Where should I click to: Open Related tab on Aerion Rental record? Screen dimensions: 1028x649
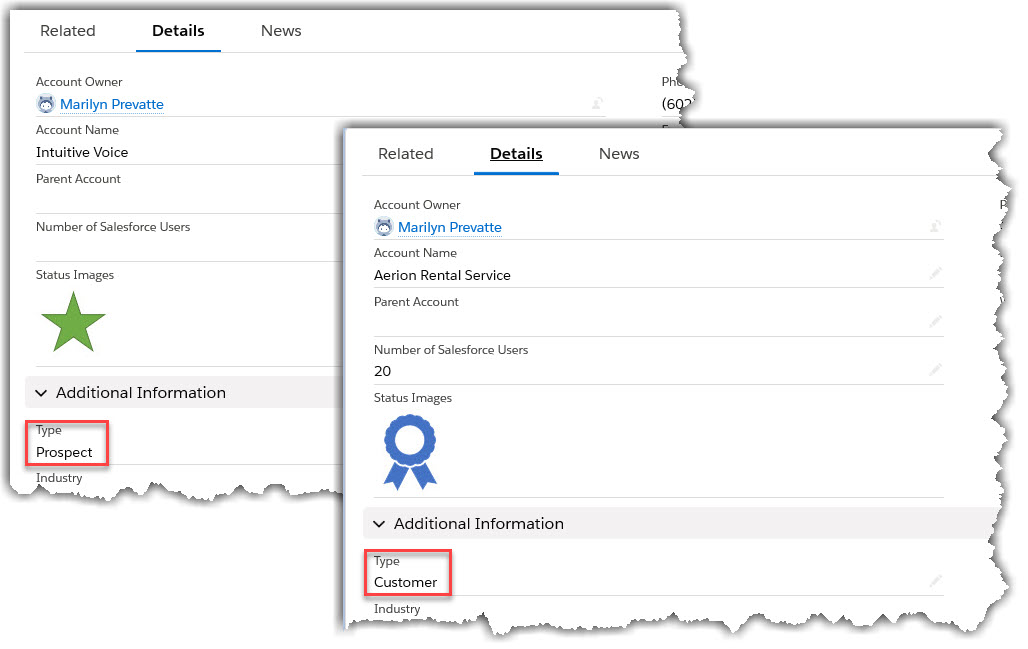coord(405,154)
